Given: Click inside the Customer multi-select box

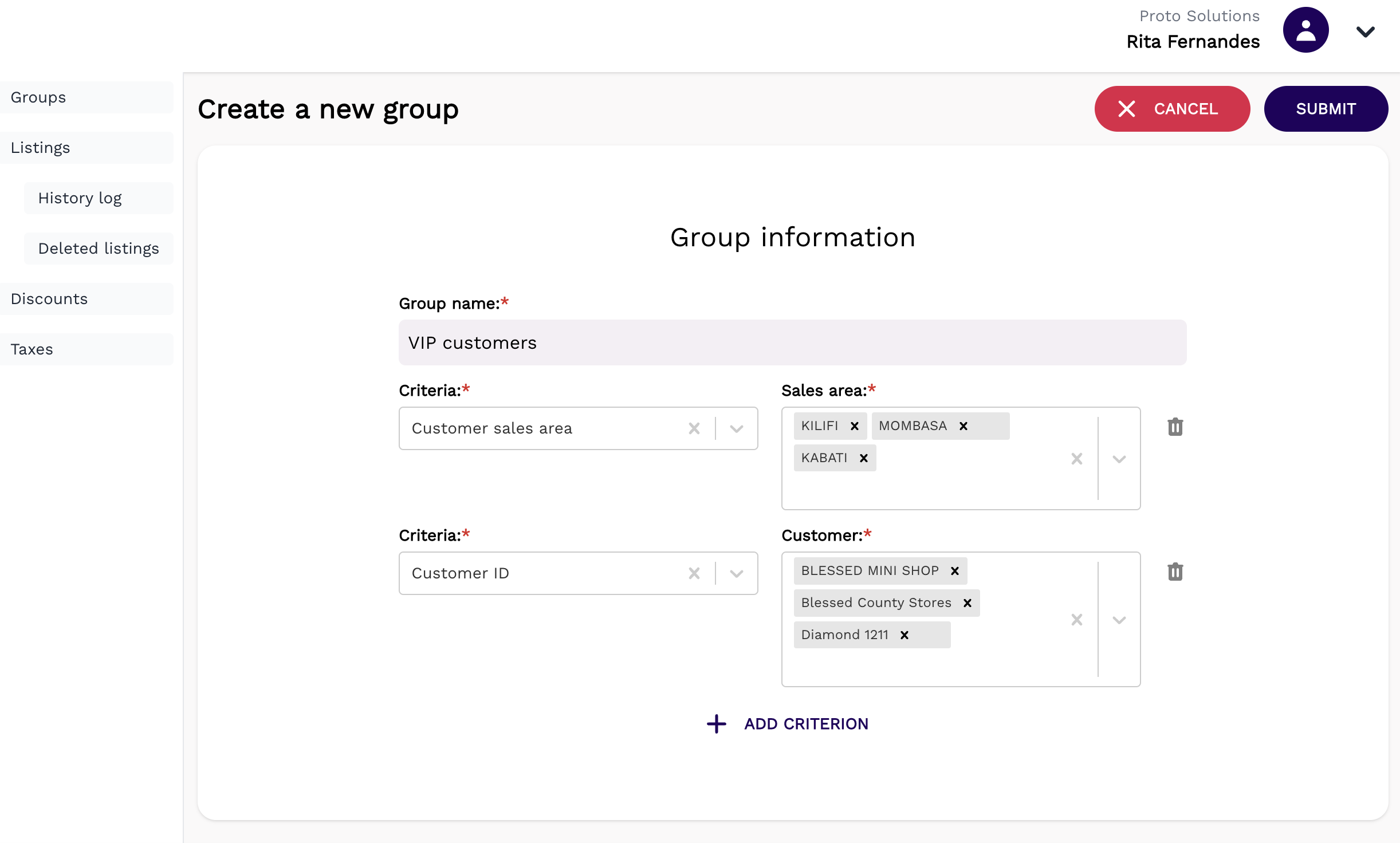Looking at the screenshot, I should click(x=961, y=619).
